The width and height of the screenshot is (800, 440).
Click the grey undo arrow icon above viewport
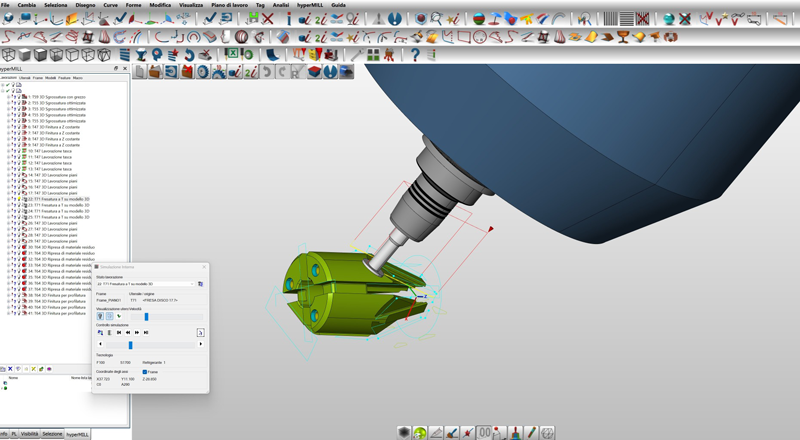pyautogui.click(x=266, y=72)
